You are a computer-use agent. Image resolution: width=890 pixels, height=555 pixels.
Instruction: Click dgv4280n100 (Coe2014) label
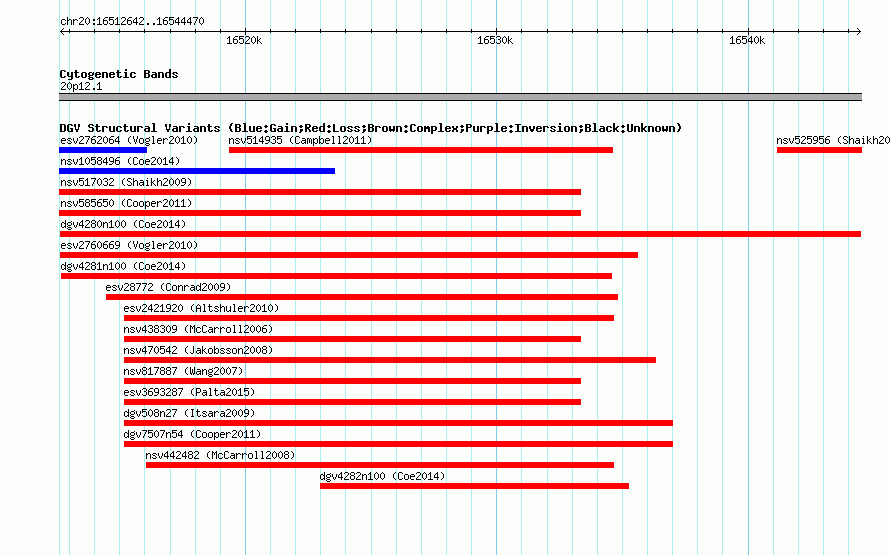pyautogui.click(x=123, y=224)
